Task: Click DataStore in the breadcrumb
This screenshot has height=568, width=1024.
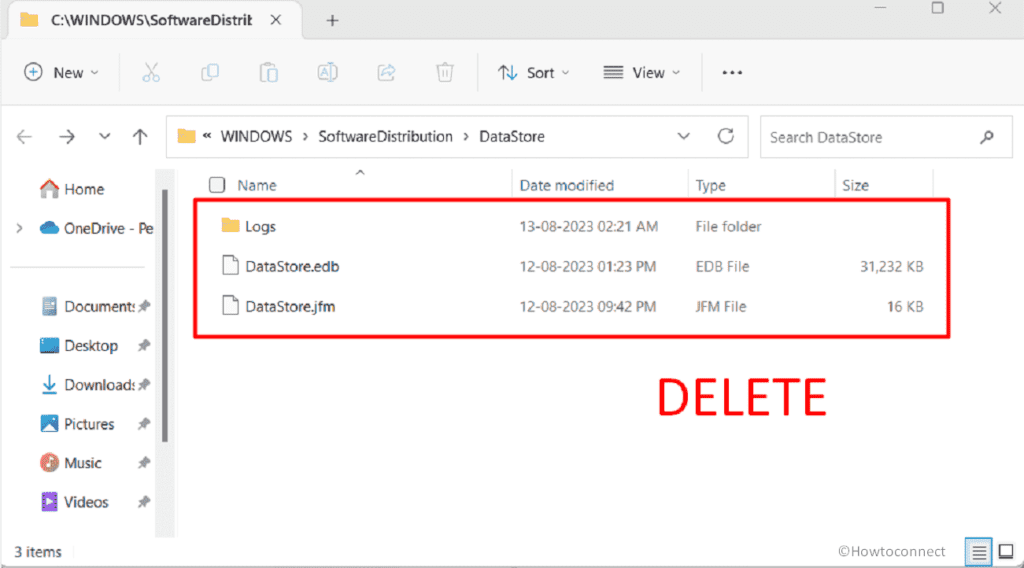Action: click(512, 136)
